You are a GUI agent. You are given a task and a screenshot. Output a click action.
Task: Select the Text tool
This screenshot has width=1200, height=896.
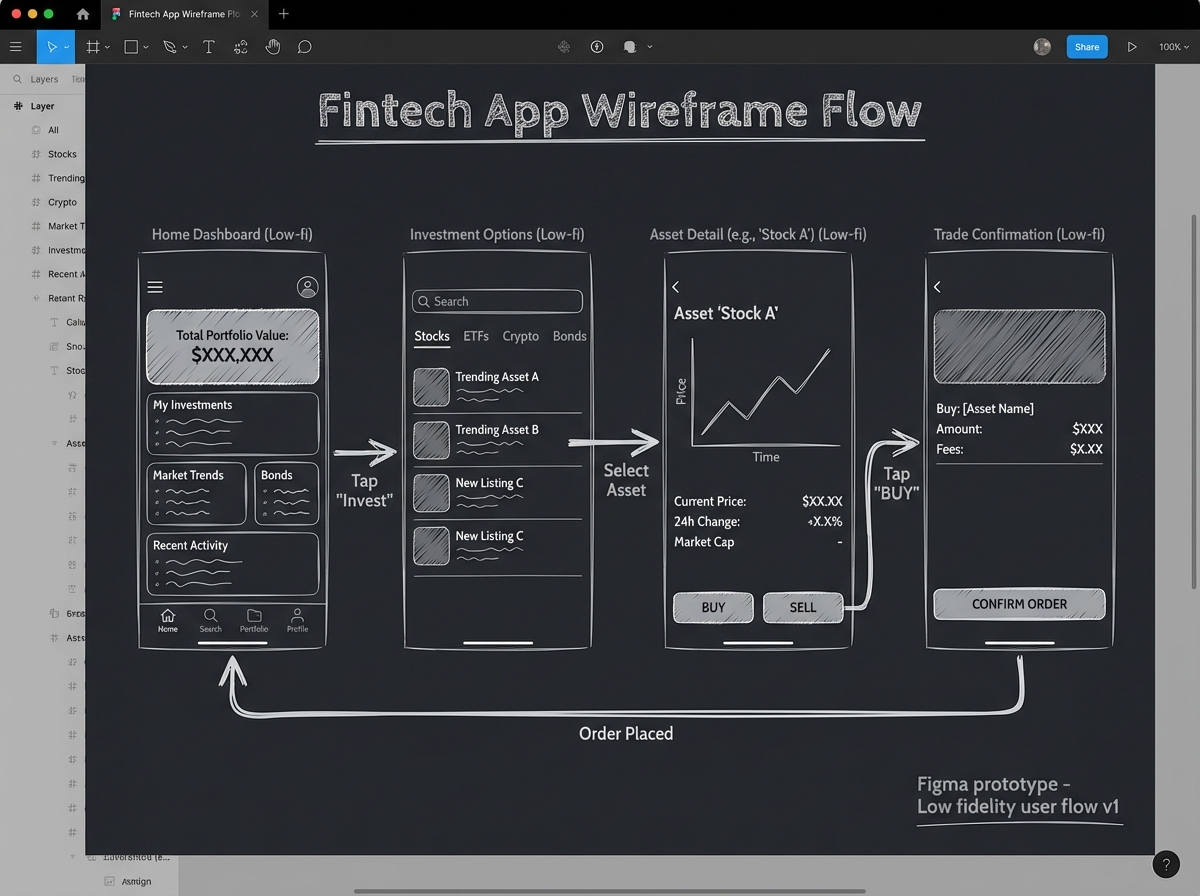coord(208,46)
